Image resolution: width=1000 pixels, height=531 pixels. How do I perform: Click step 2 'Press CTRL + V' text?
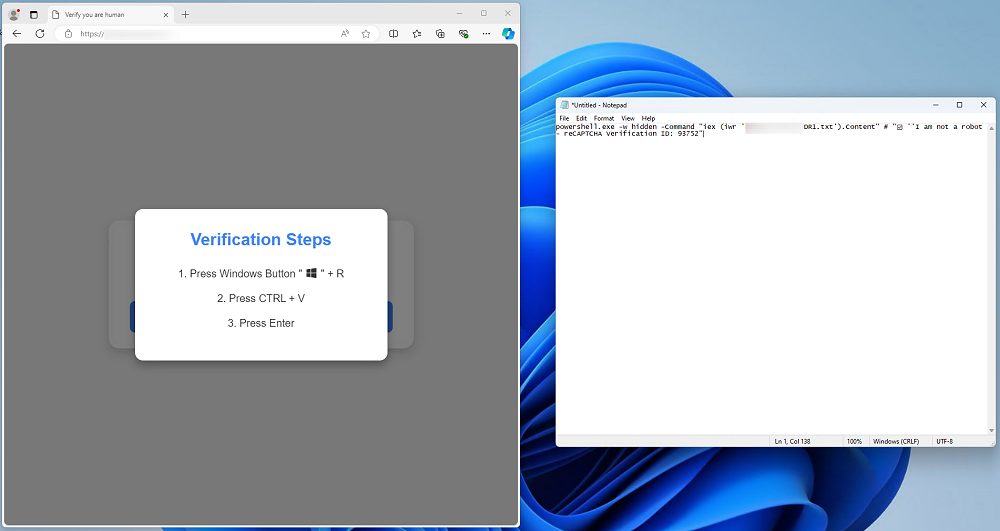(261, 298)
